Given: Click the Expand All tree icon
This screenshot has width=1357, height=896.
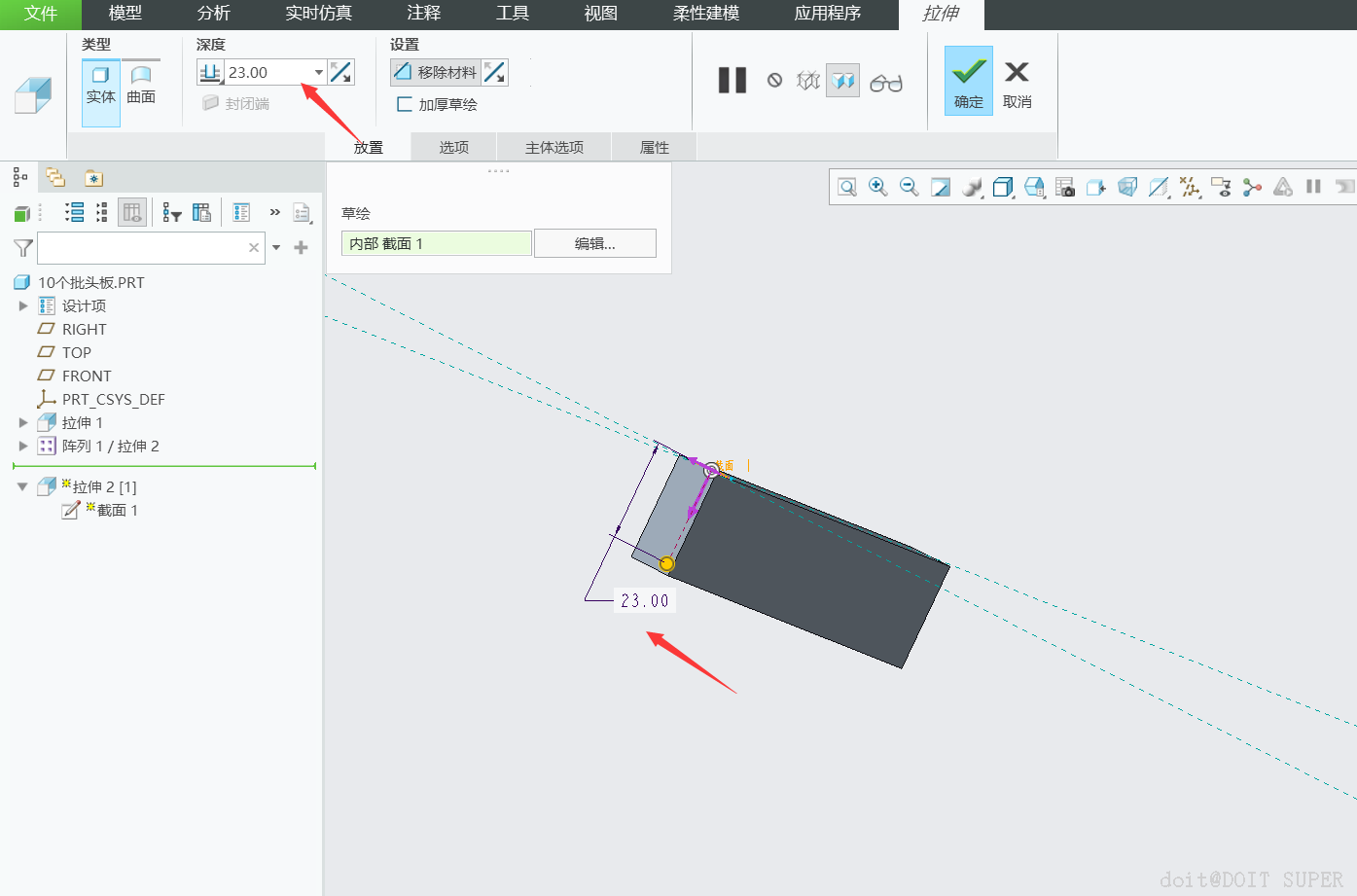Looking at the screenshot, I should point(74,212).
